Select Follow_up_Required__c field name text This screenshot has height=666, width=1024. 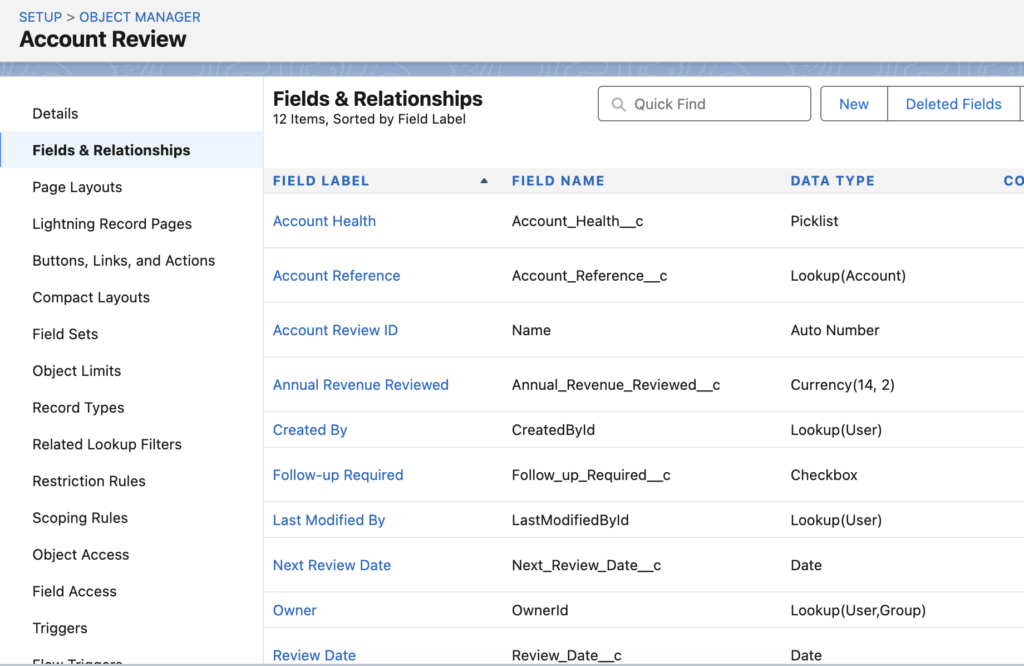pyautogui.click(x=591, y=475)
